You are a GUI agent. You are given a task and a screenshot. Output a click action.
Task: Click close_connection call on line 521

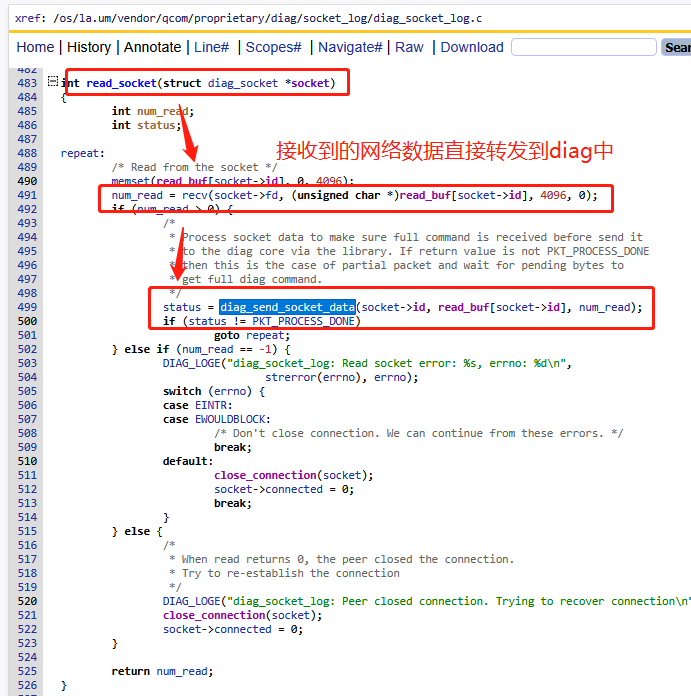(x=214, y=615)
